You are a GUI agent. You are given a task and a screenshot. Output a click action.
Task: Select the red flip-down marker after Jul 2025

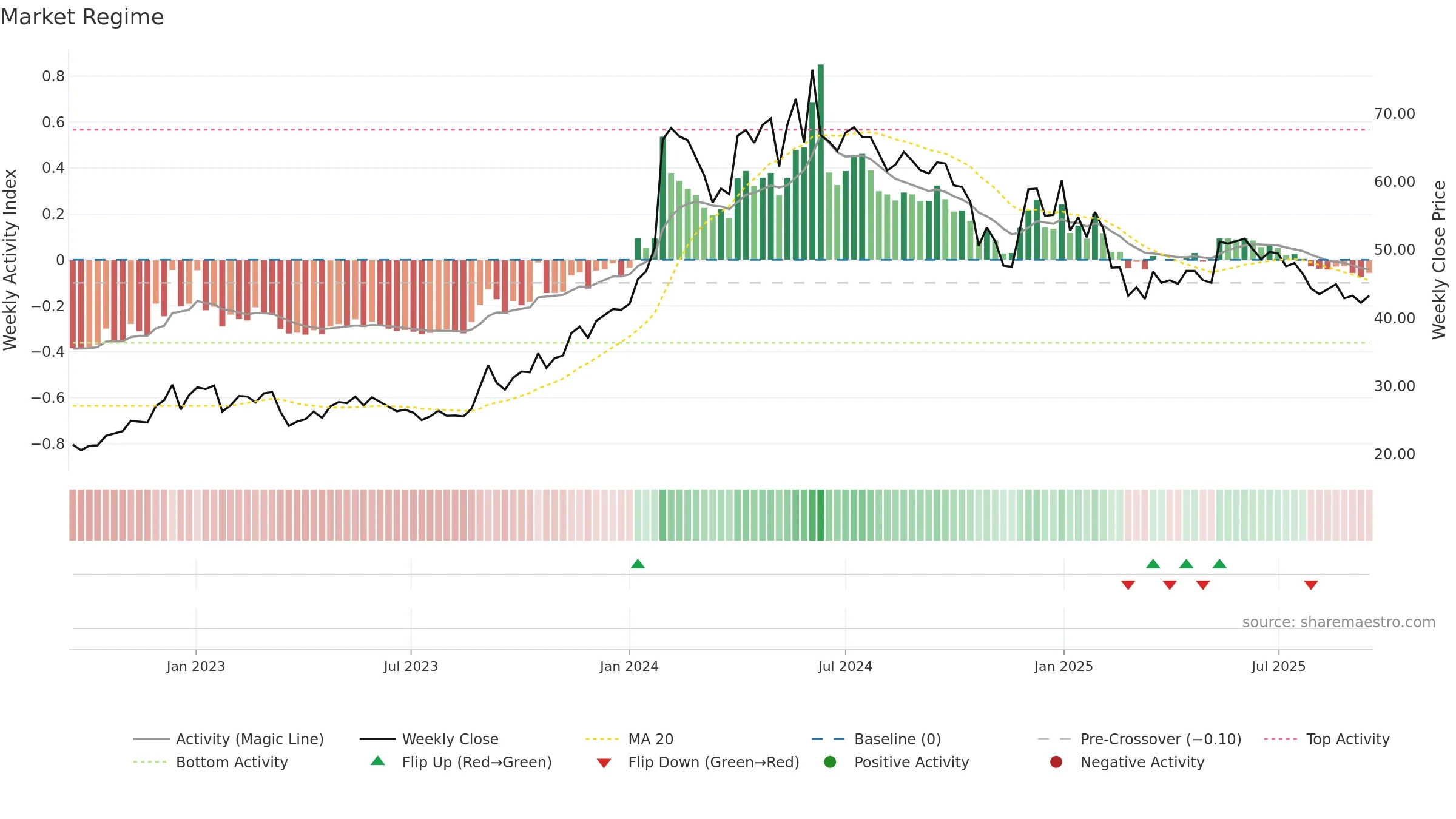[1311, 585]
